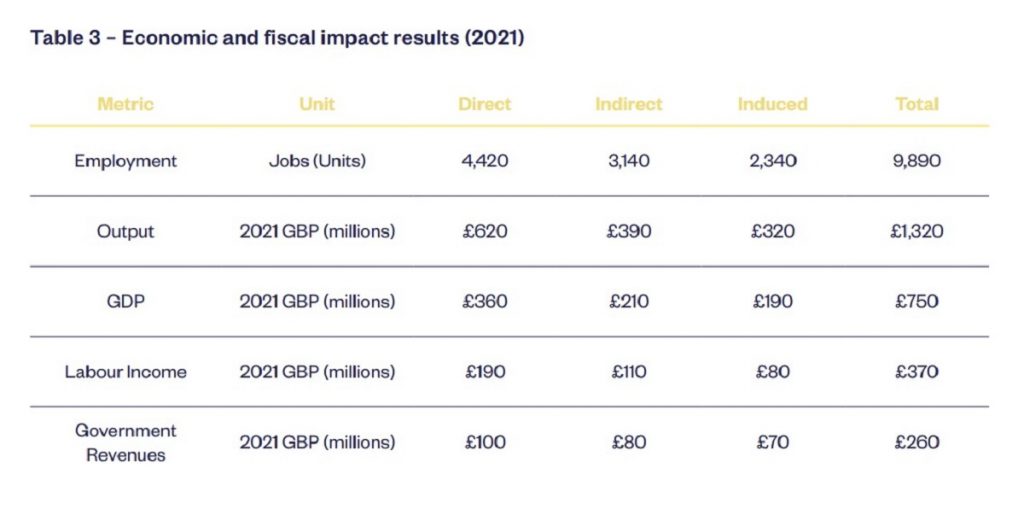Select the Government Revenues row label
The image size is (1024, 515).
point(126,443)
